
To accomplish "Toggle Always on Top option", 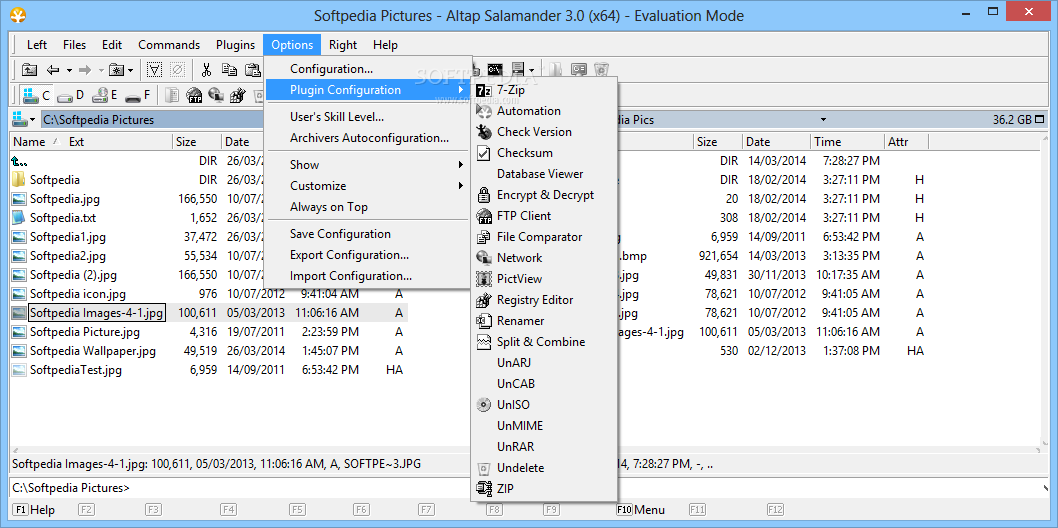I will pyautogui.click(x=367, y=207).
